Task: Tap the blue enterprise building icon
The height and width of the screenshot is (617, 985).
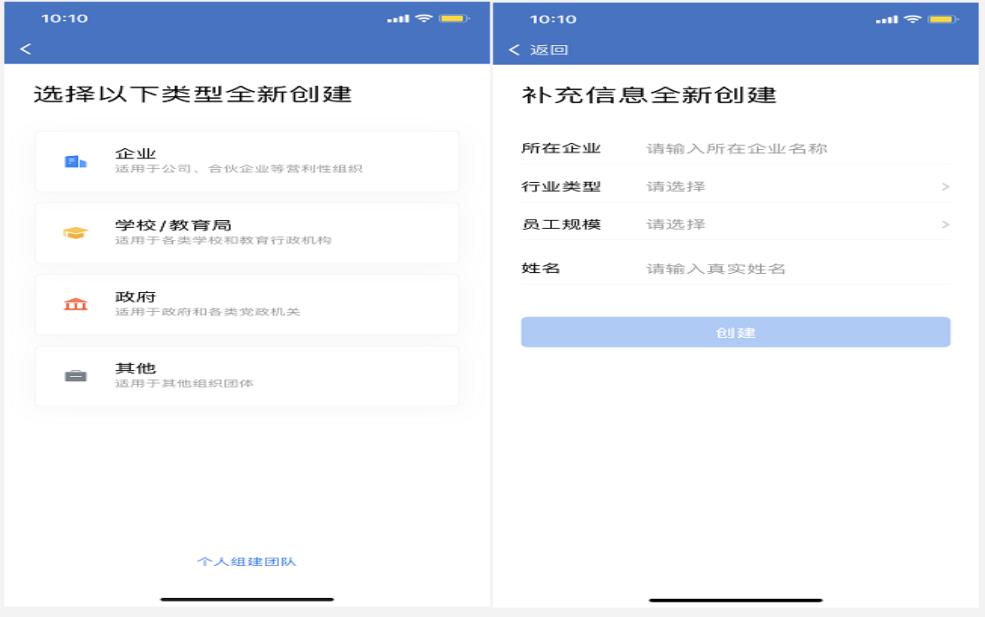Action: (76, 161)
